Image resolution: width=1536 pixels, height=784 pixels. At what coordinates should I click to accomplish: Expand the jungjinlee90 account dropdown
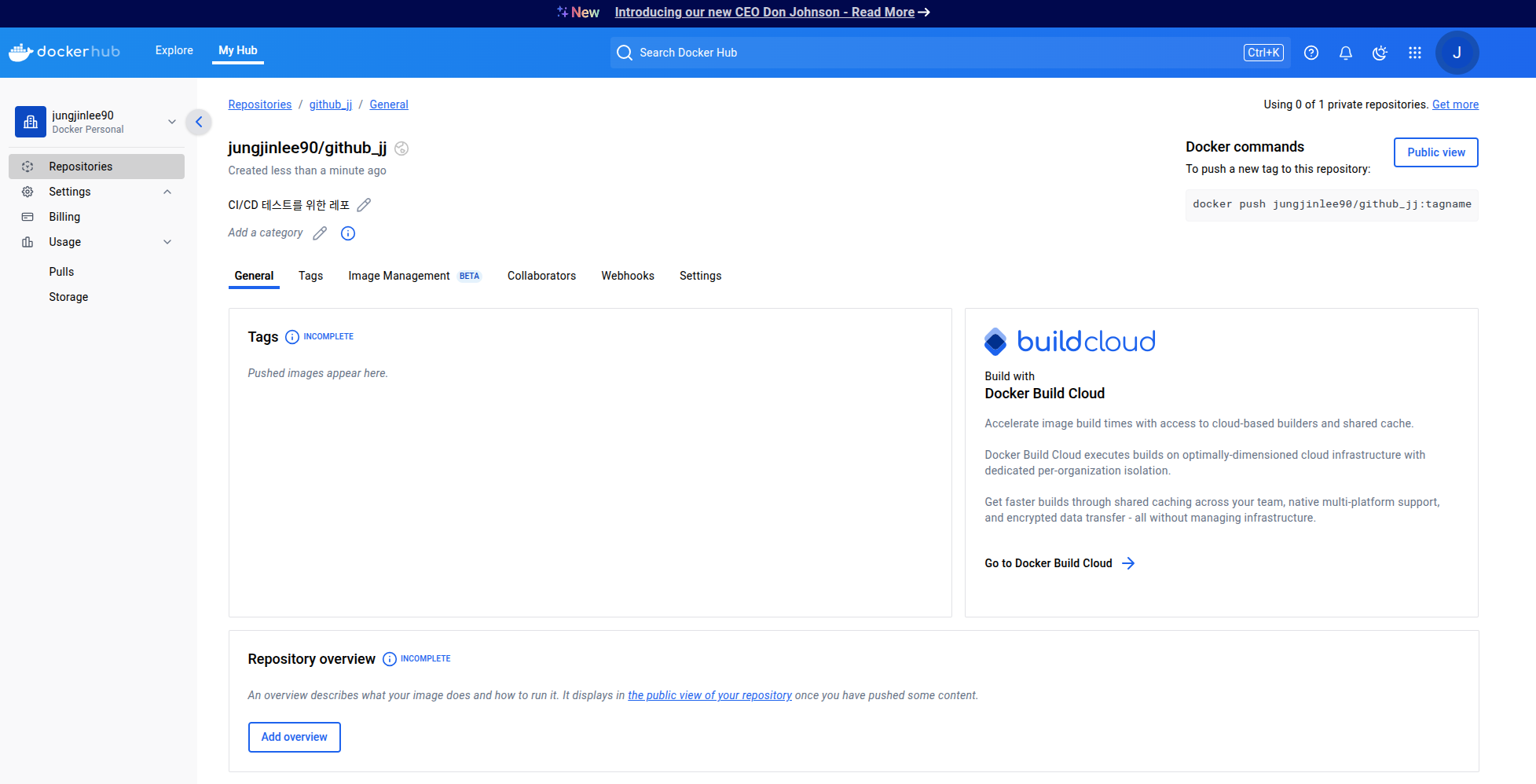pos(172,122)
